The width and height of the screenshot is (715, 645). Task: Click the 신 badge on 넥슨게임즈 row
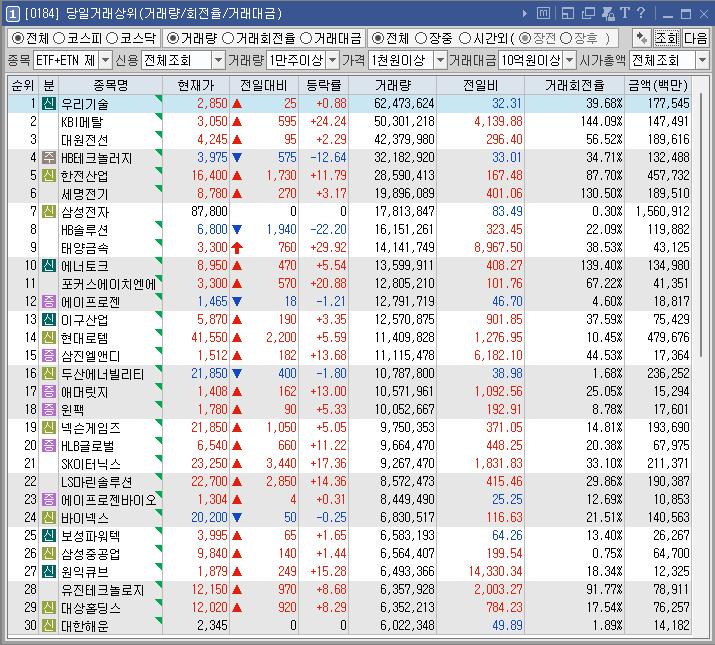click(x=49, y=427)
